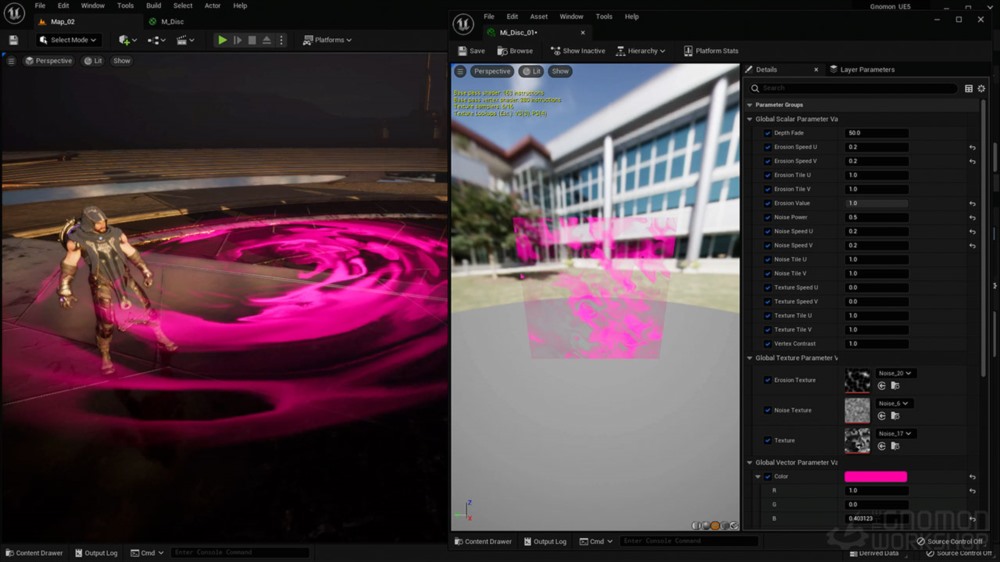
Task: Open the Actor menu in main editor
Action: click(212, 6)
